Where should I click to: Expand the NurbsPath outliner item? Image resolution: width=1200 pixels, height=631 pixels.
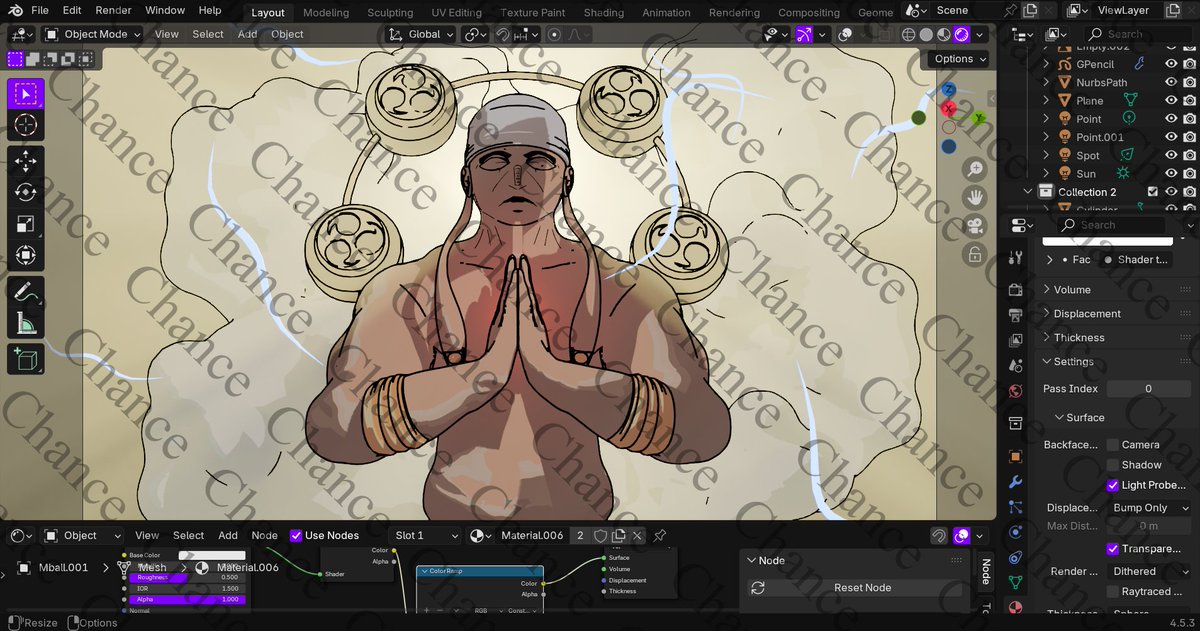1047,82
